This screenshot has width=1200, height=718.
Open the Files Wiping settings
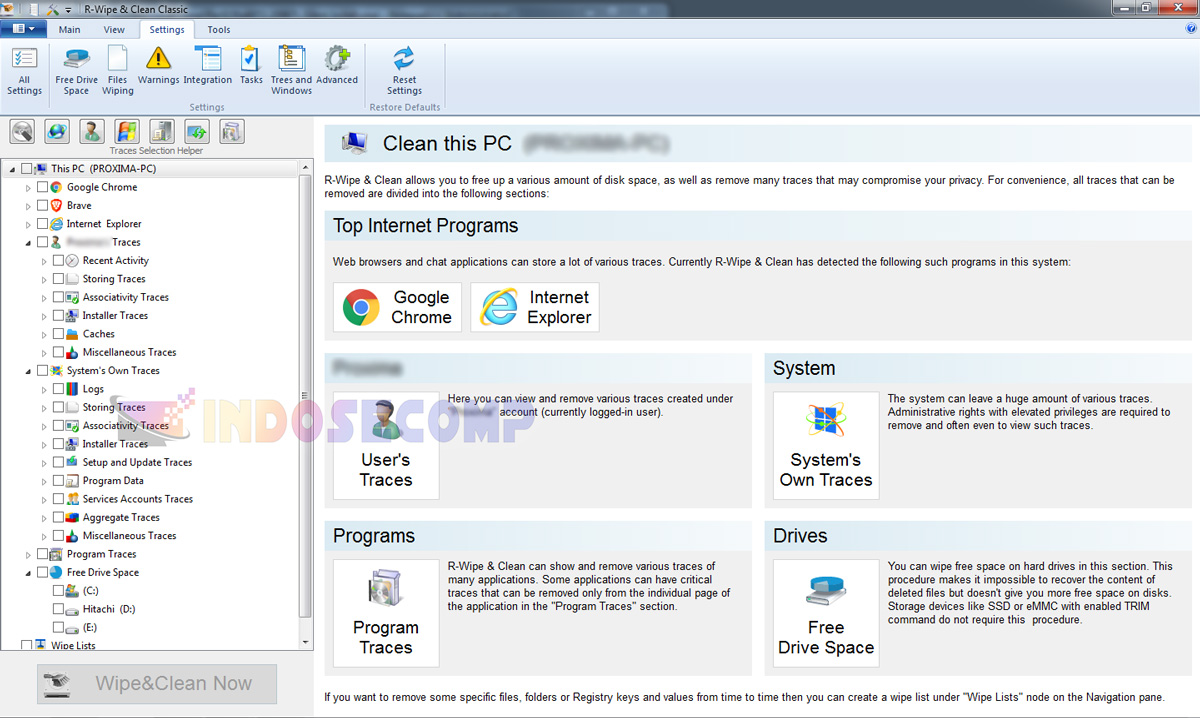click(117, 70)
